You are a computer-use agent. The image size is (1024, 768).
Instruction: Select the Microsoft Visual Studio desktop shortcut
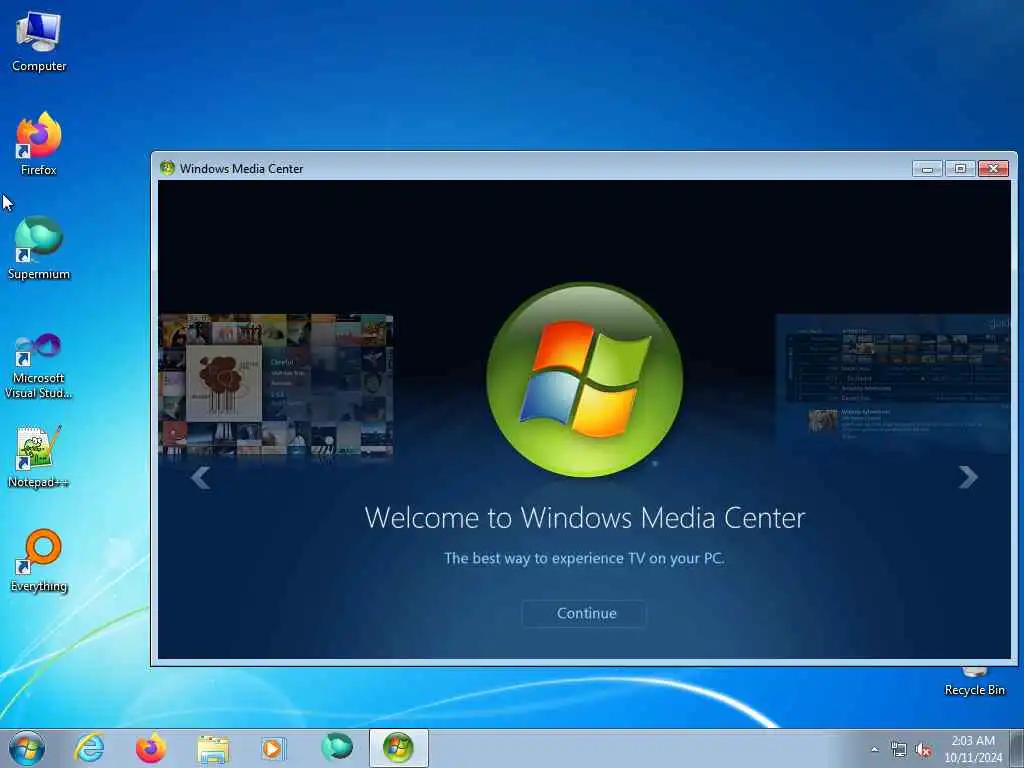[39, 366]
